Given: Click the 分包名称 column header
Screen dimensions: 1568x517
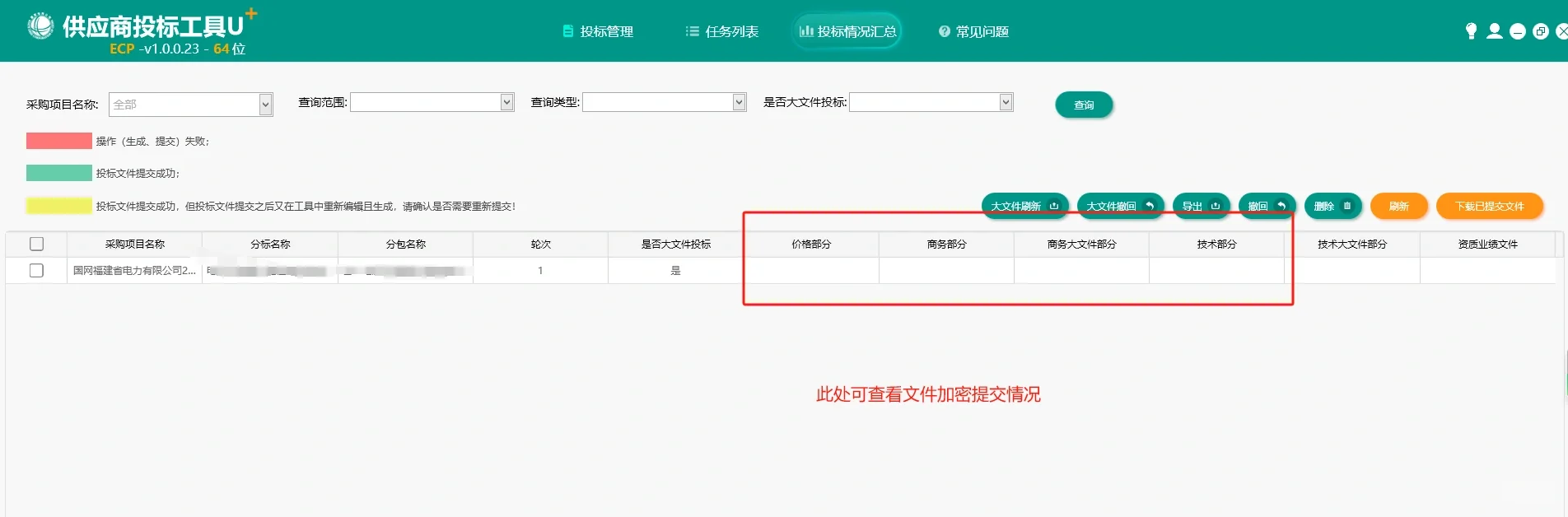Looking at the screenshot, I should 405,244.
